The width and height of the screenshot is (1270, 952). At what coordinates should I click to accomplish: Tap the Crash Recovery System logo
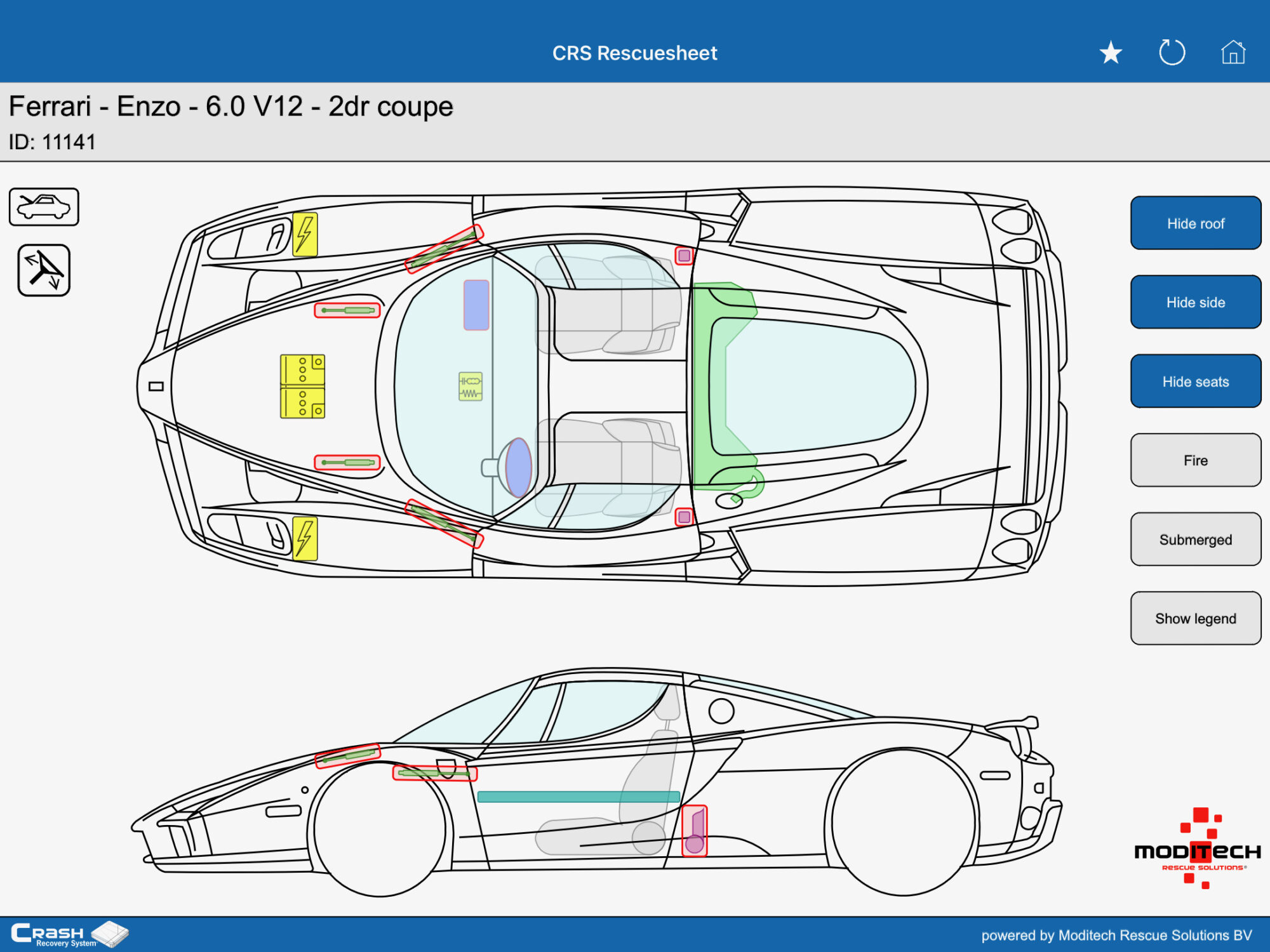[69, 934]
